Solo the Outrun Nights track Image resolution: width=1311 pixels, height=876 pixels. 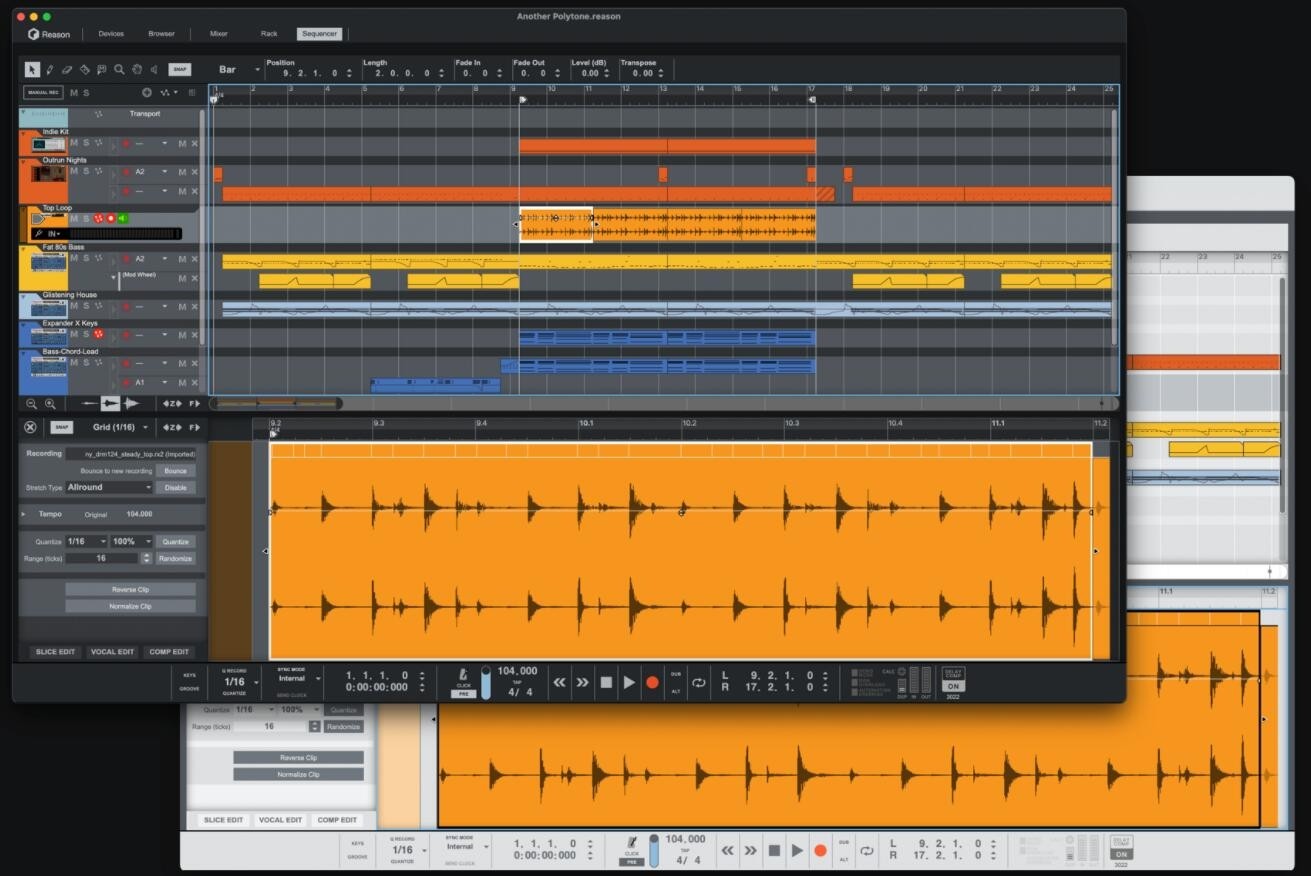tap(86, 171)
